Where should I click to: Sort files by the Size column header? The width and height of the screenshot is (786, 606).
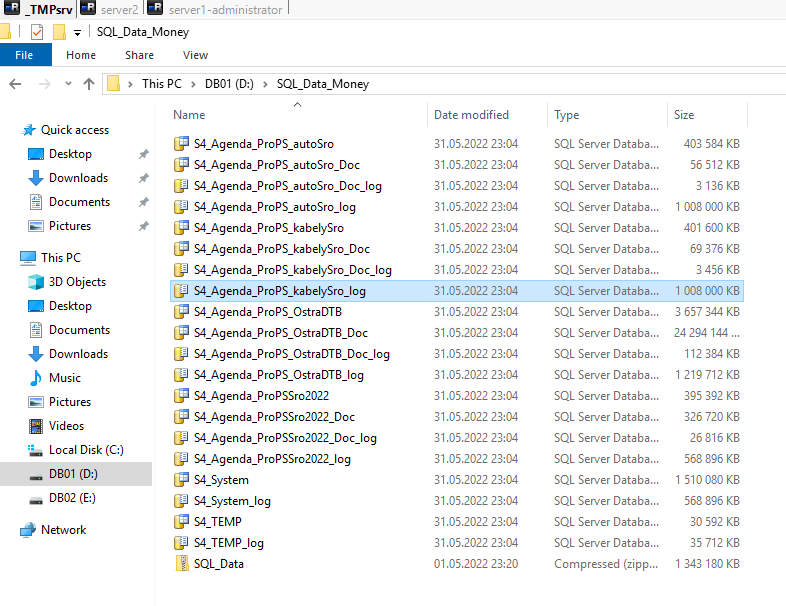[684, 115]
